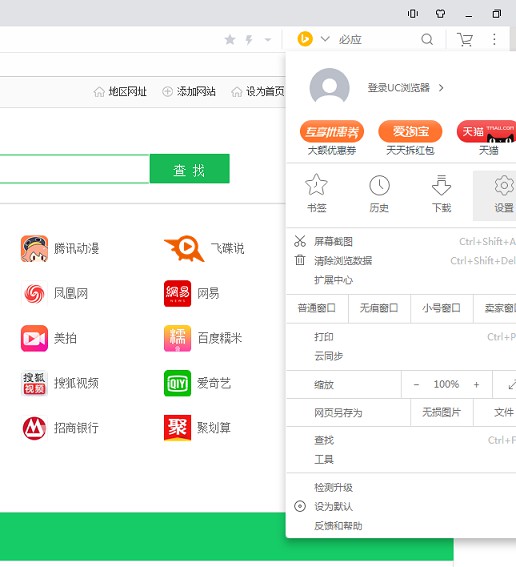Save page as 无损图片
Screen dimensions: 516x567
pos(442,412)
